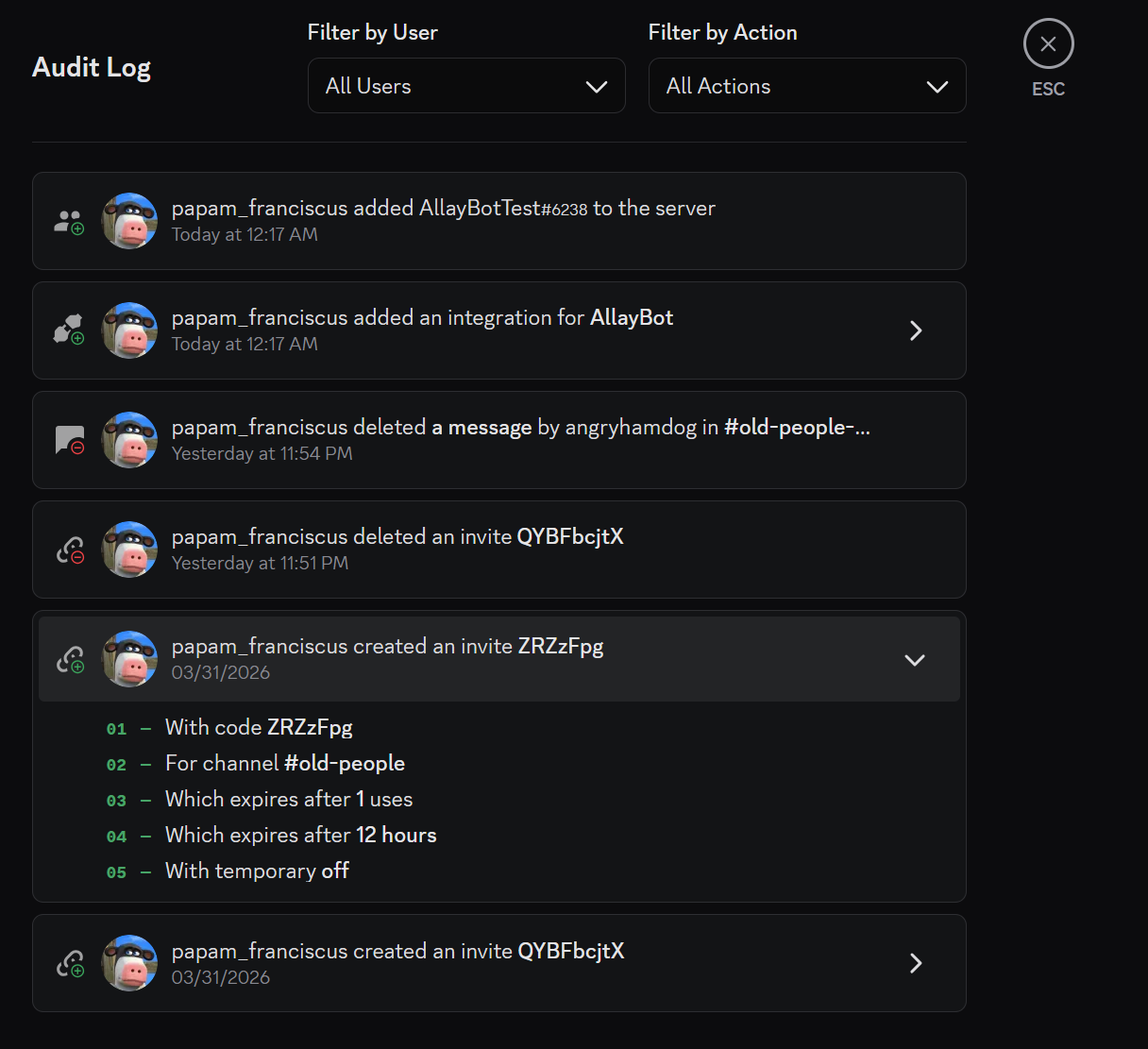Open the Filter by Action dropdown

[806, 86]
